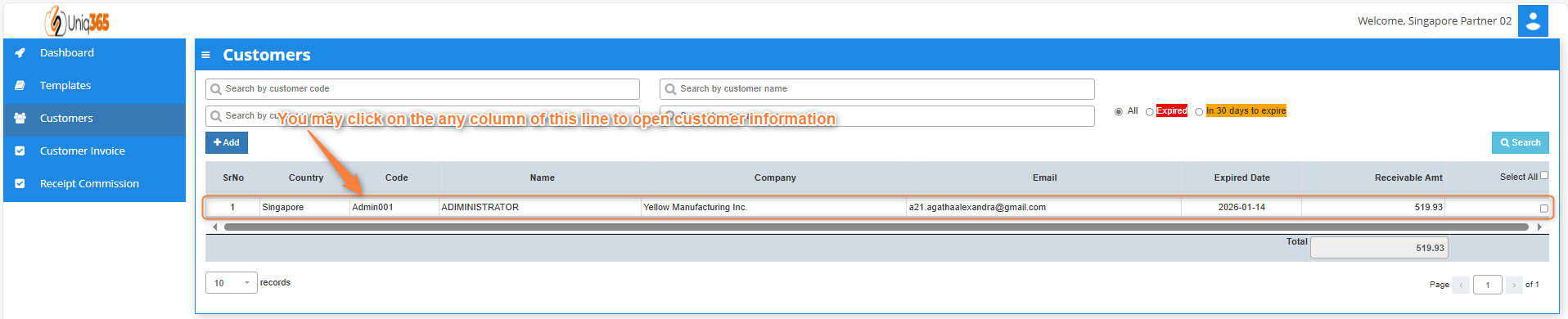Go to the next page arrow
This screenshot has height=319, width=1568.
point(1514,285)
